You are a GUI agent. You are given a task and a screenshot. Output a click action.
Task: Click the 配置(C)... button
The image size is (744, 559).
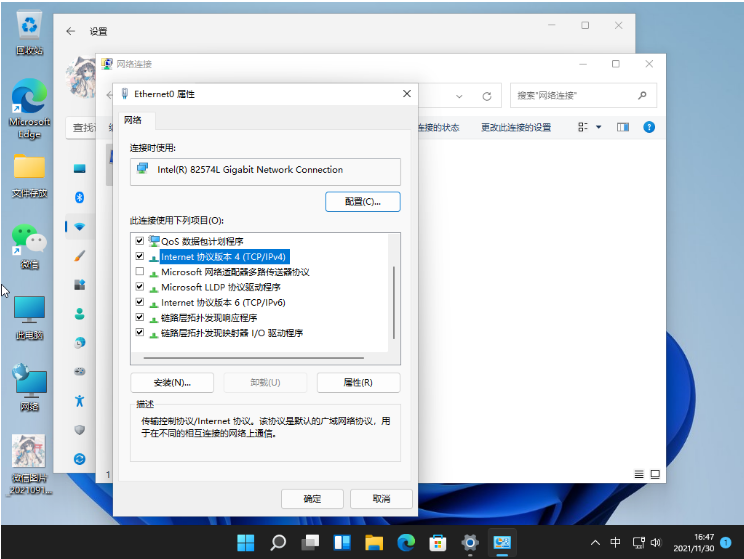click(x=362, y=202)
